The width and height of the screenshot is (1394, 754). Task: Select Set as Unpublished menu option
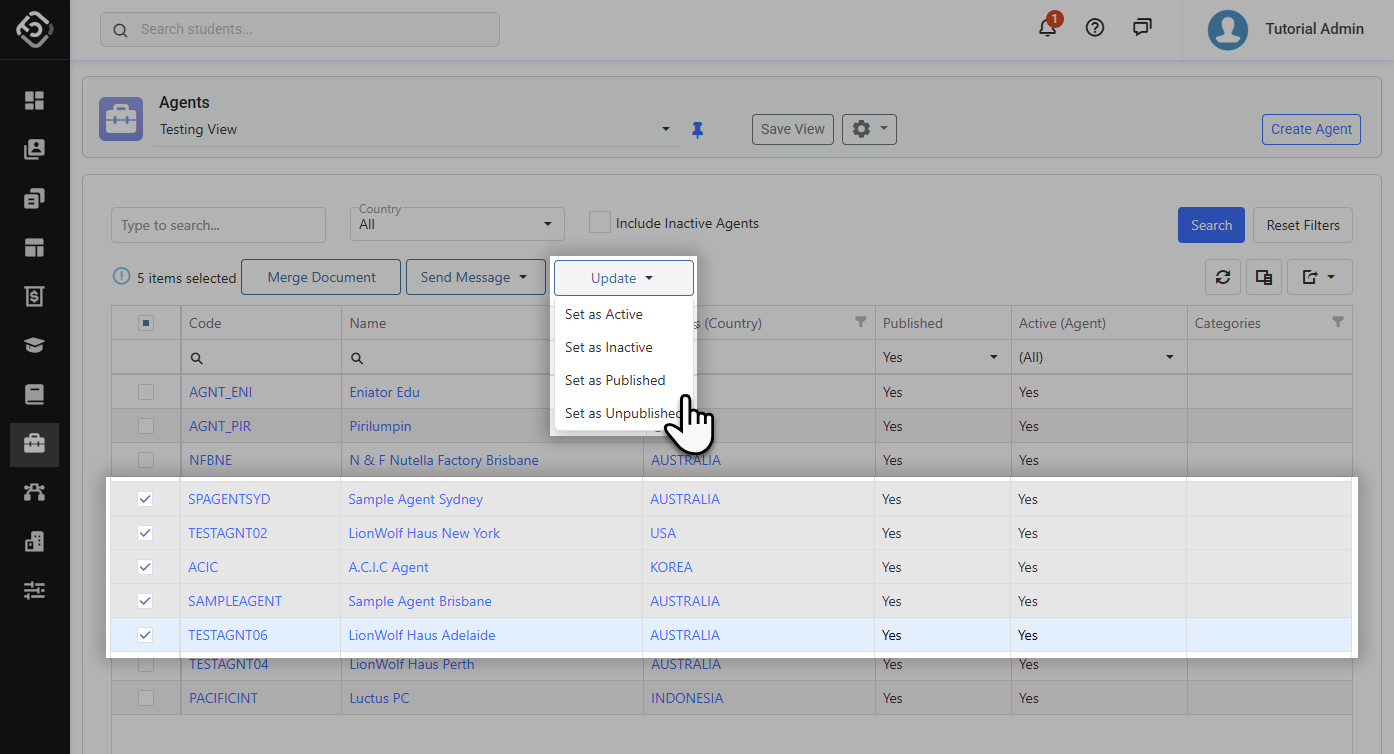[x=622, y=413]
